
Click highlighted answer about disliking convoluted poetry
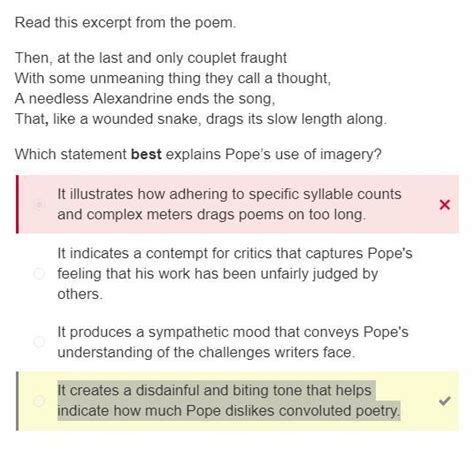pos(228,400)
